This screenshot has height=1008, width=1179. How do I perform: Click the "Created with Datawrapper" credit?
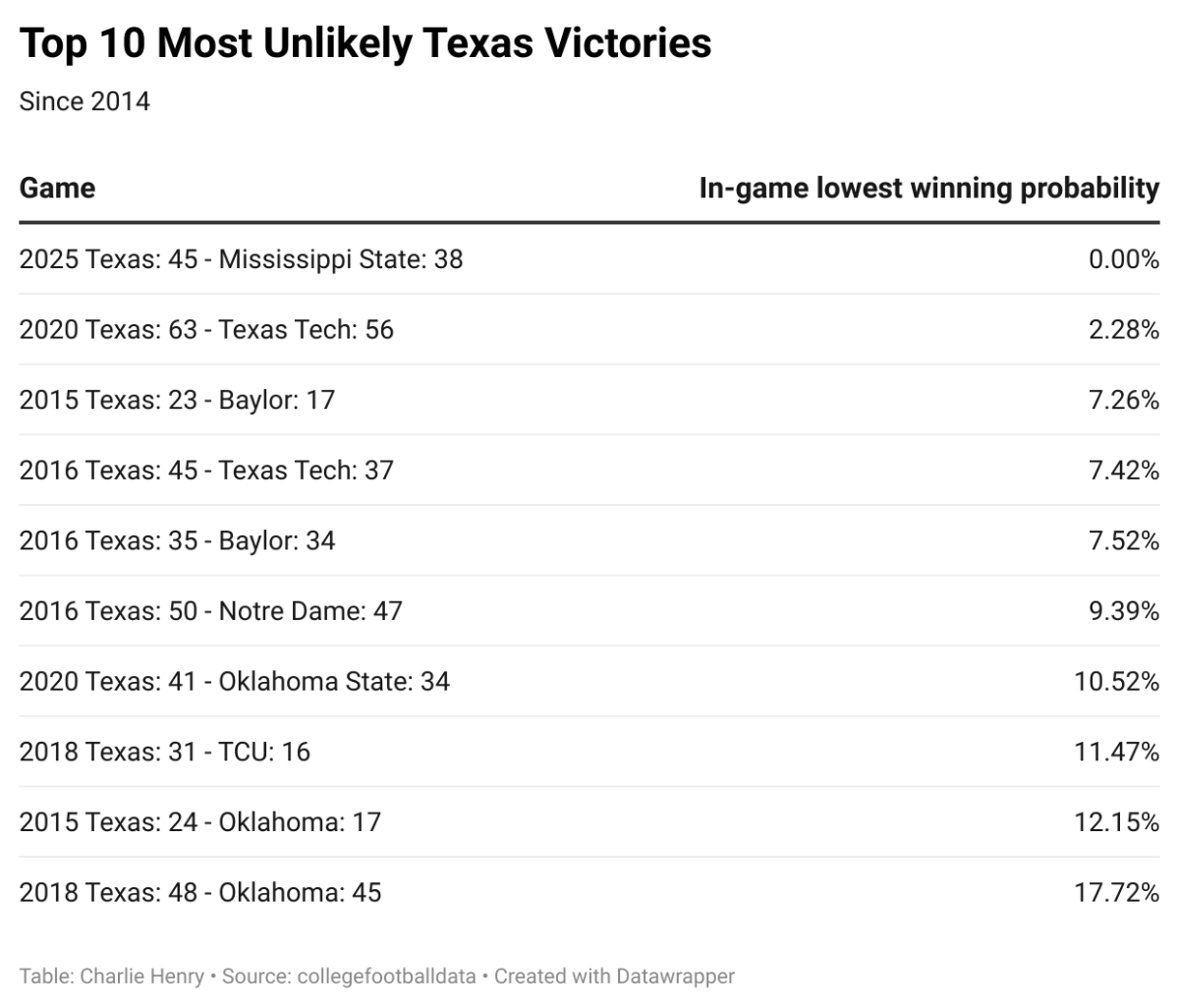pyautogui.click(x=614, y=977)
